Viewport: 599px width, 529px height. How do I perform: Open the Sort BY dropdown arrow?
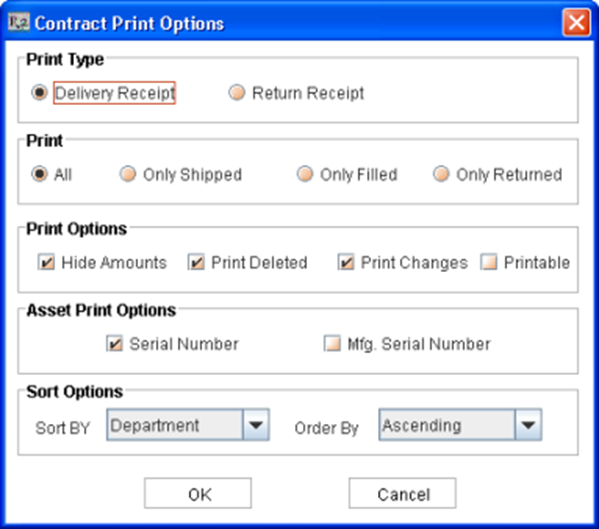coord(256,425)
